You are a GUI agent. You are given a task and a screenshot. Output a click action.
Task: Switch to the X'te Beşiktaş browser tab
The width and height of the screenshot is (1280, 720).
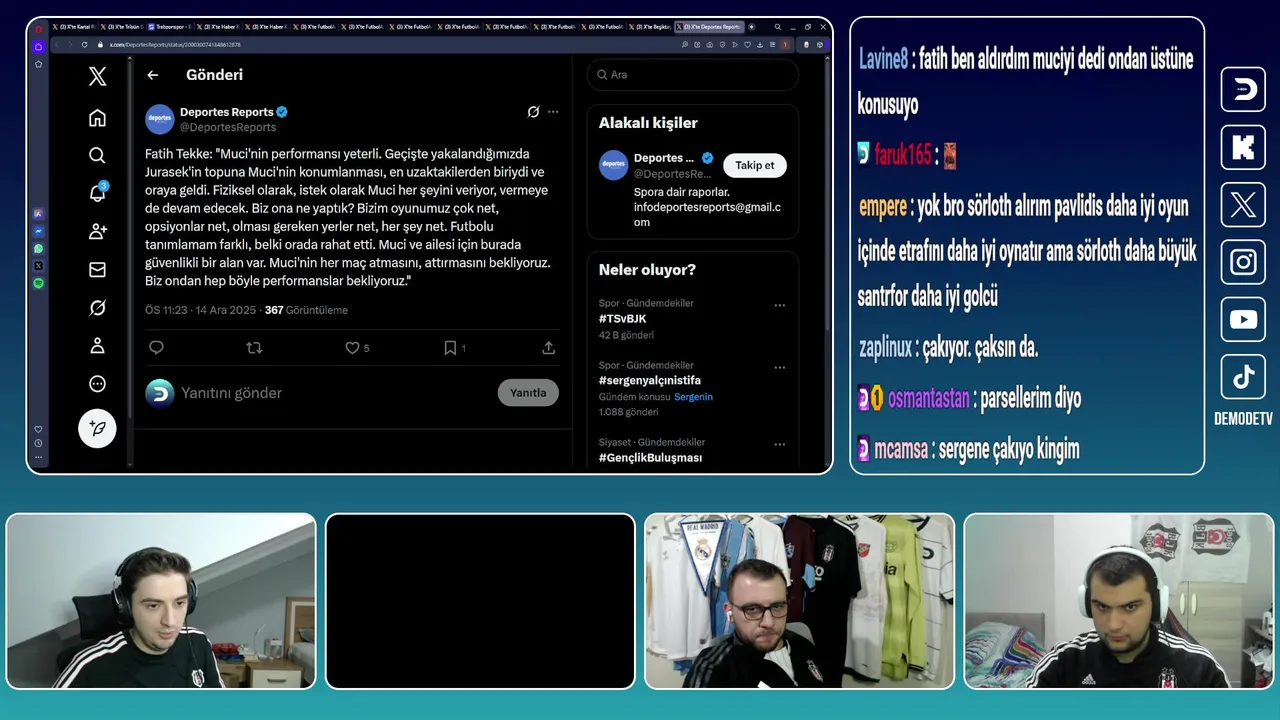click(x=650, y=27)
